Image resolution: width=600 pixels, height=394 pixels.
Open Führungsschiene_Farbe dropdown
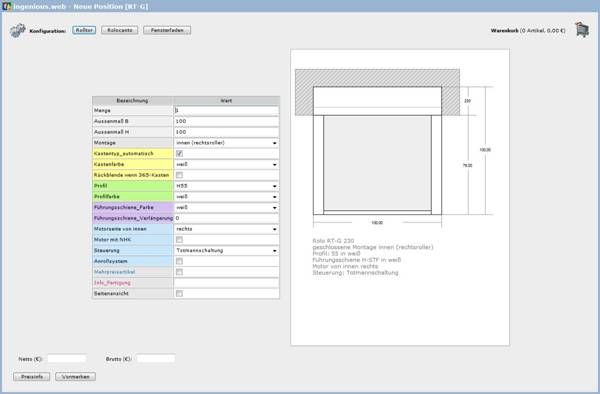point(227,207)
